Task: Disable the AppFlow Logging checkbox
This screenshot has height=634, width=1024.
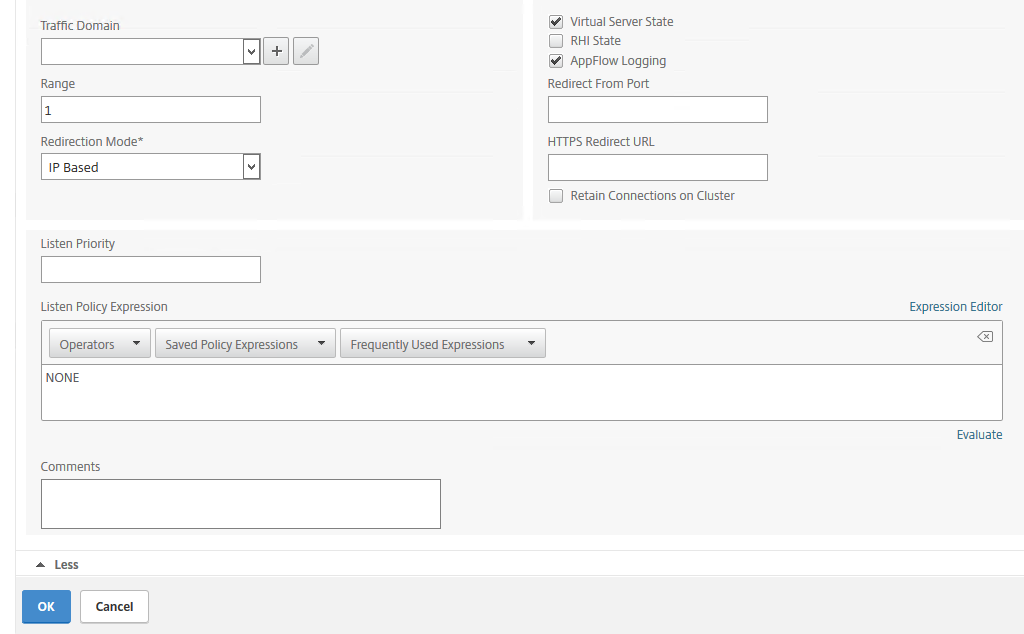Action: coord(556,61)
